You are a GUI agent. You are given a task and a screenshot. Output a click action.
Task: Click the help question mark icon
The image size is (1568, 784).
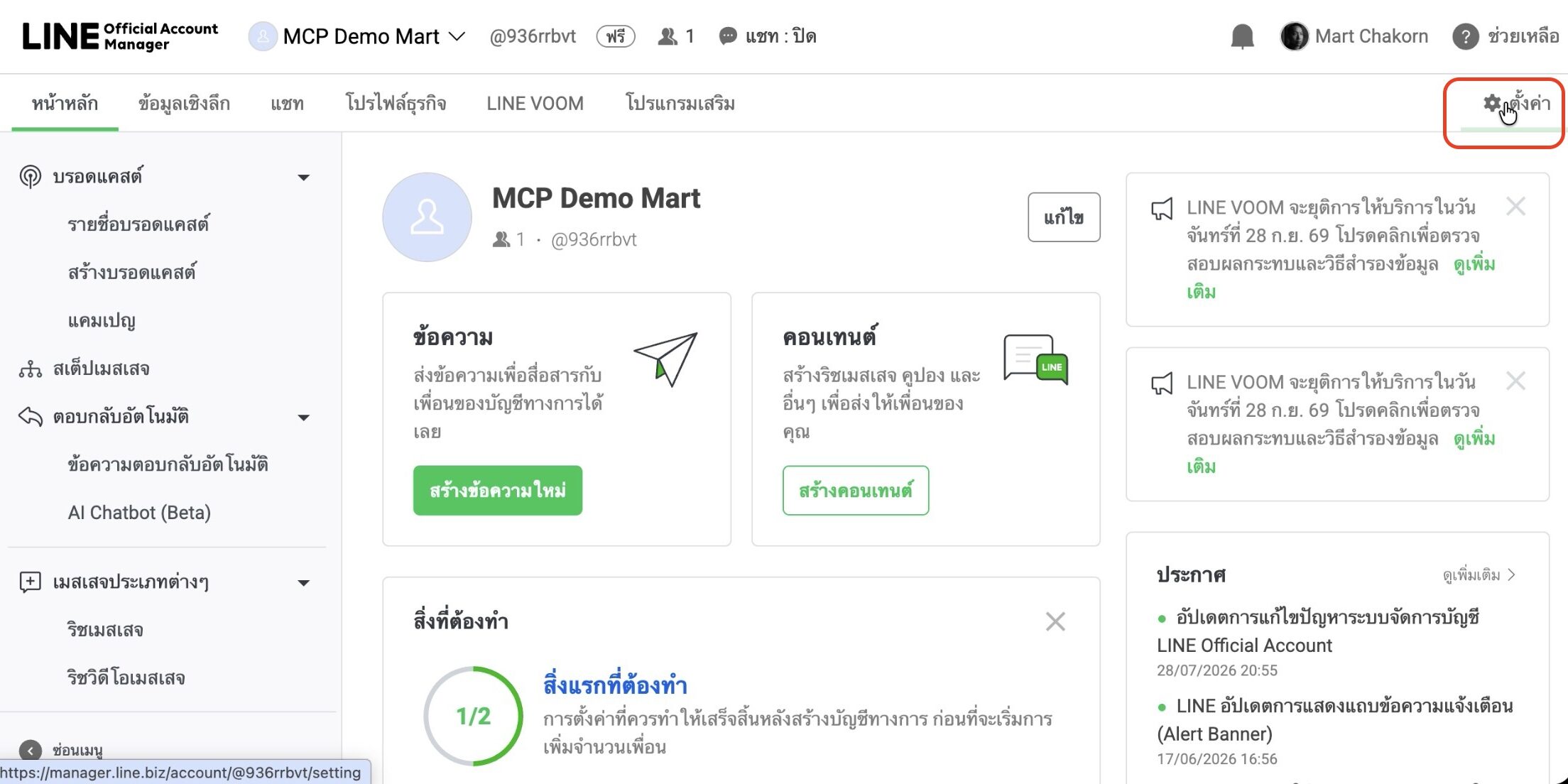[1465, 36]
